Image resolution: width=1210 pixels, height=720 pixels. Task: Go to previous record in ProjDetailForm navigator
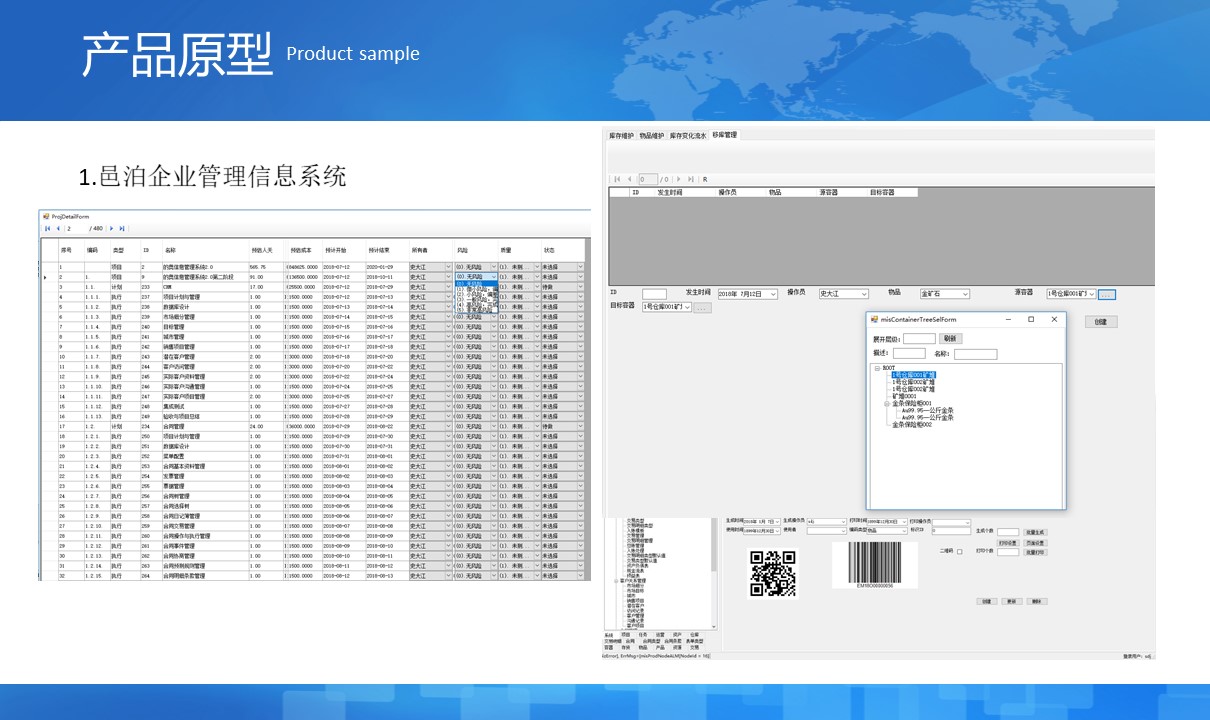pos(57,228)
